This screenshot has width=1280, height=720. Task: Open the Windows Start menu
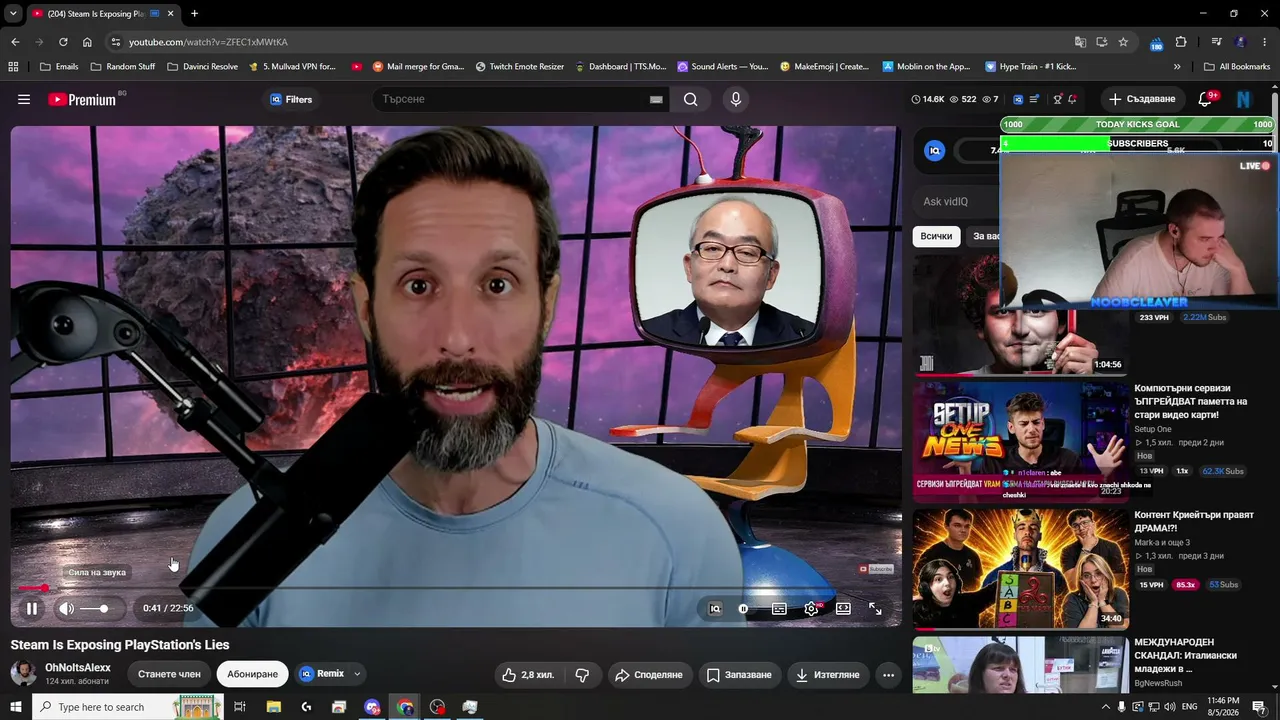coord(15,707)
